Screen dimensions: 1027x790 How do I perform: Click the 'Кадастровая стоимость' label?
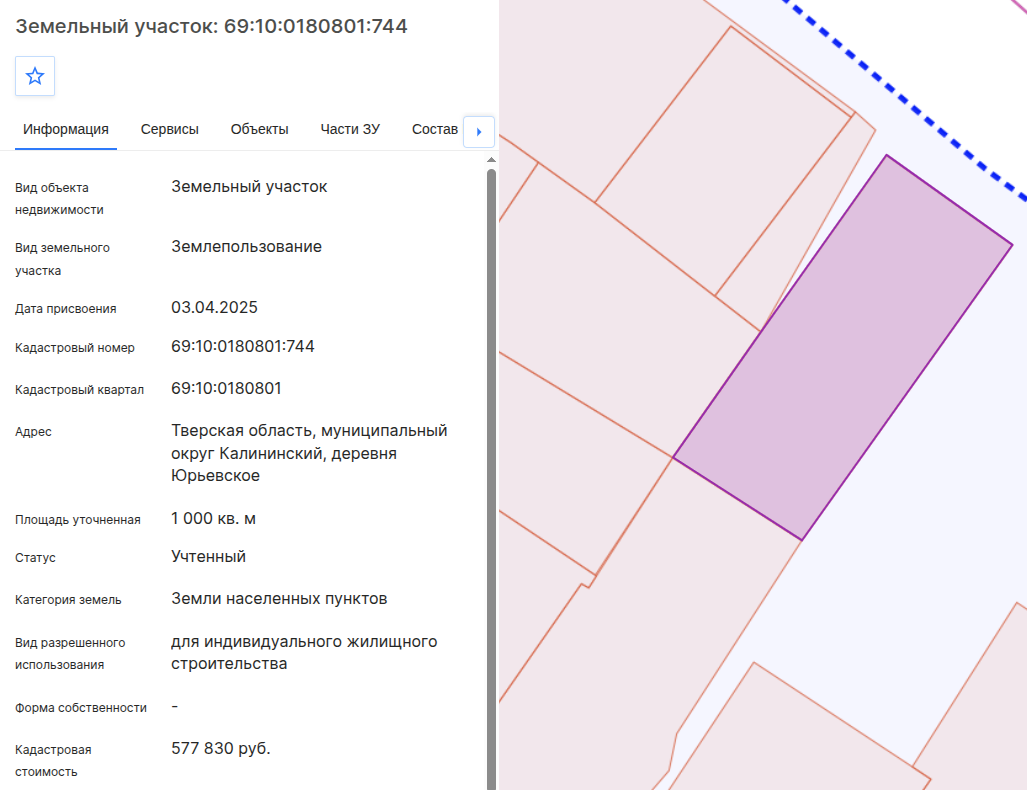click(x=53, y=761)
